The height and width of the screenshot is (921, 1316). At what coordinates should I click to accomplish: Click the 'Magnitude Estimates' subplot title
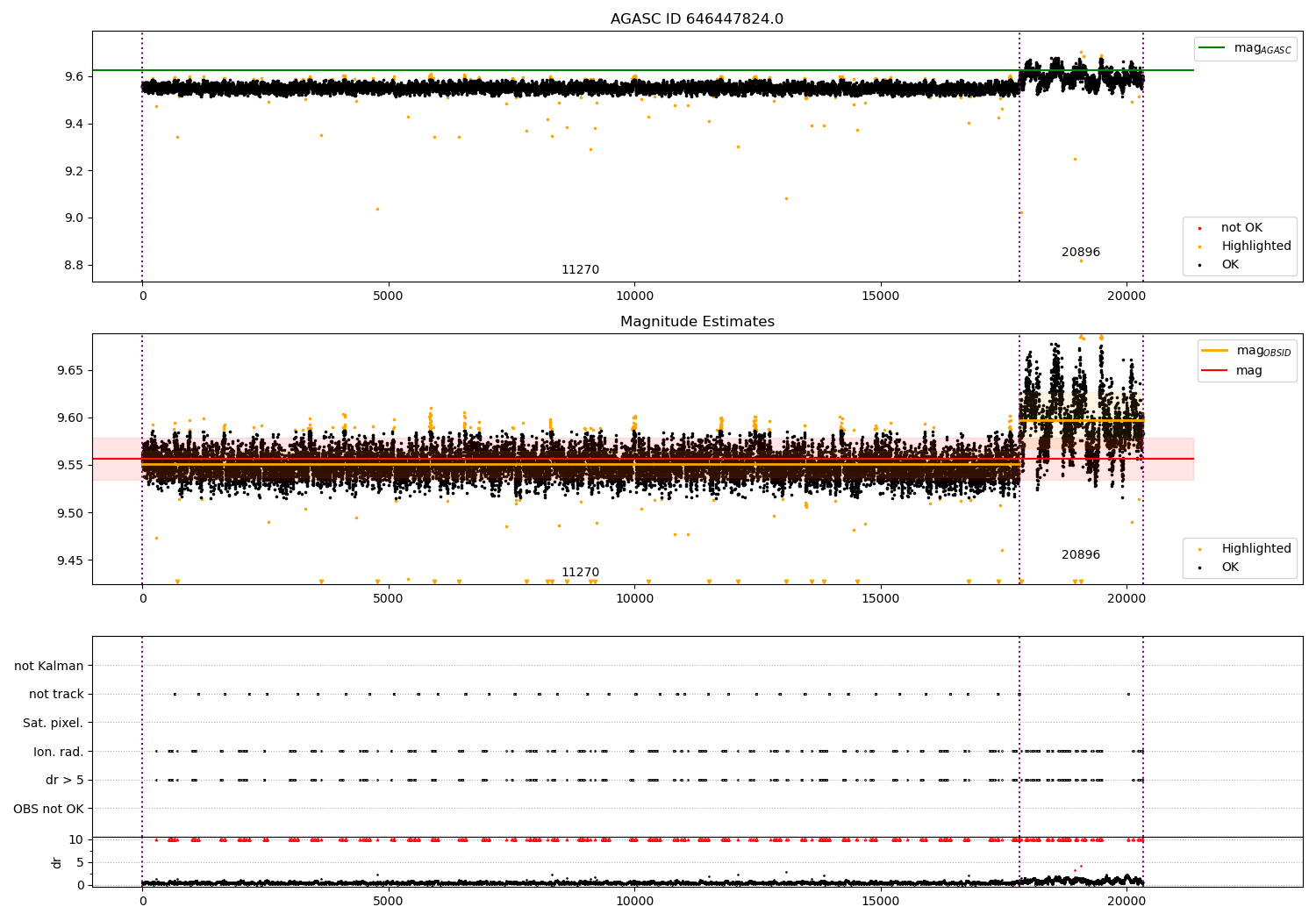pos(697,322)
